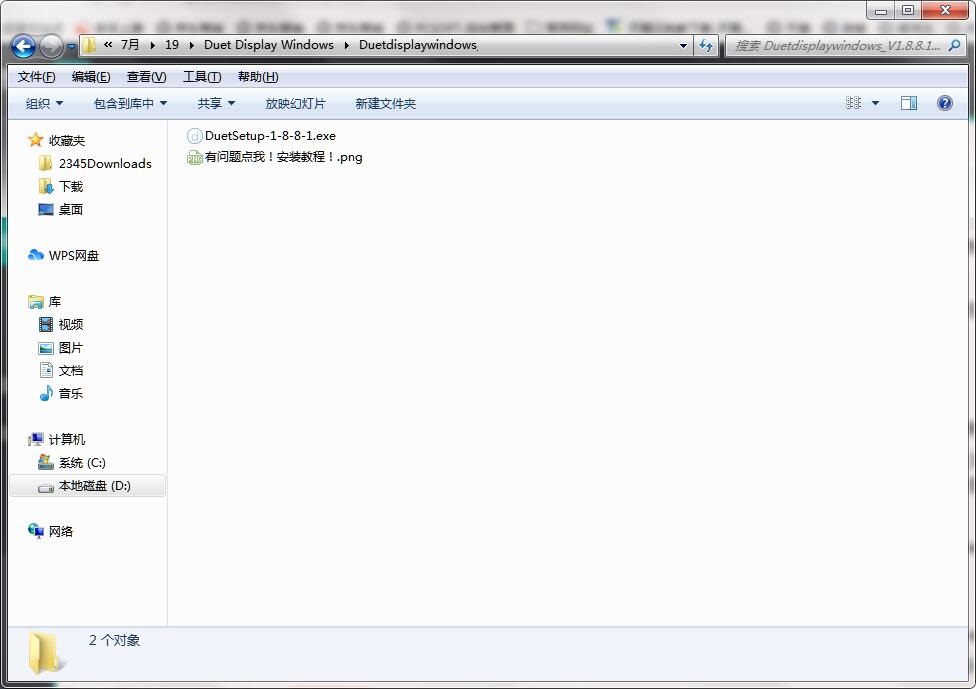This screenshot has height=689, width=976.
Task: Click the 文档 library icon
Action: pyautogui.click(x=46, y=370)
